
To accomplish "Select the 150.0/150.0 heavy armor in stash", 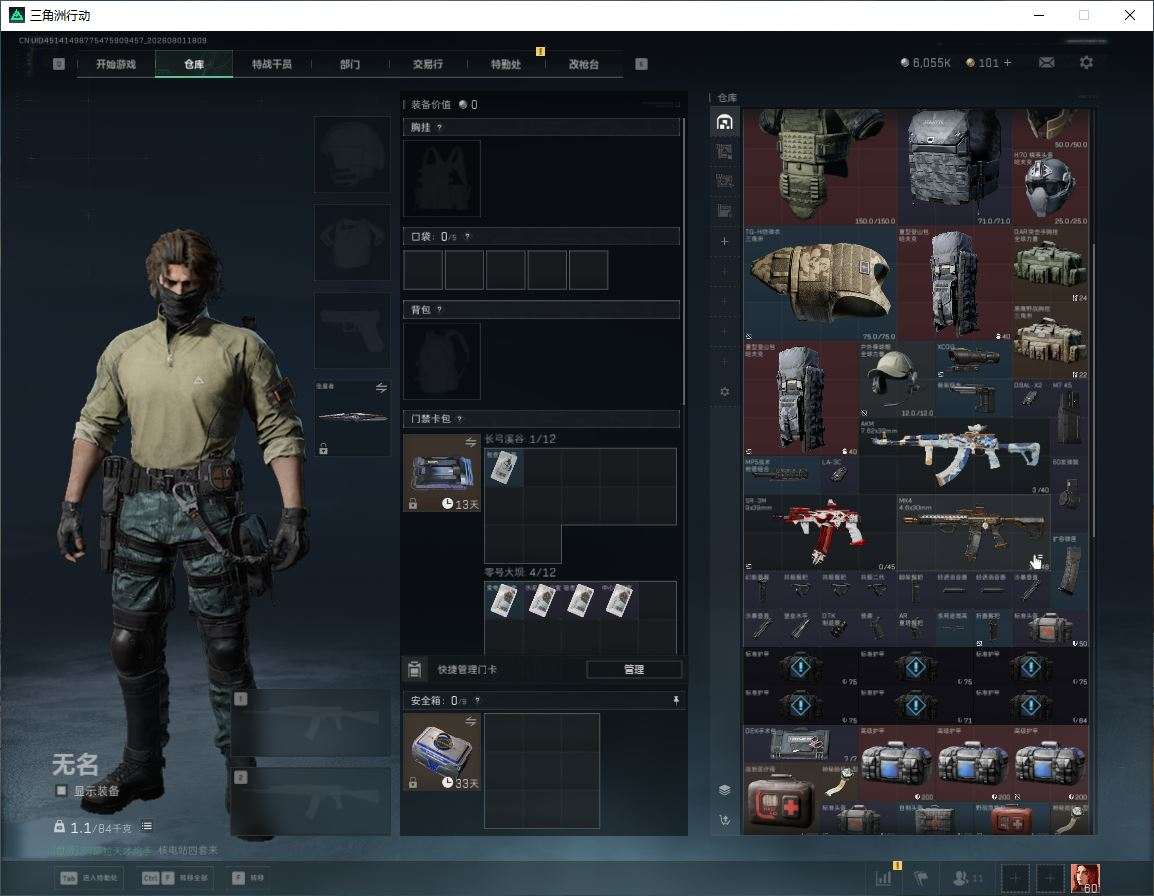I will coord(820,168).
